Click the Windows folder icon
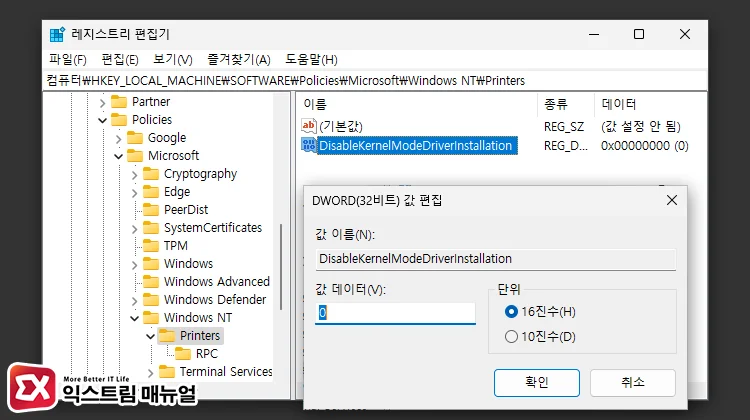750x420 pixels. tap(151, 264)
